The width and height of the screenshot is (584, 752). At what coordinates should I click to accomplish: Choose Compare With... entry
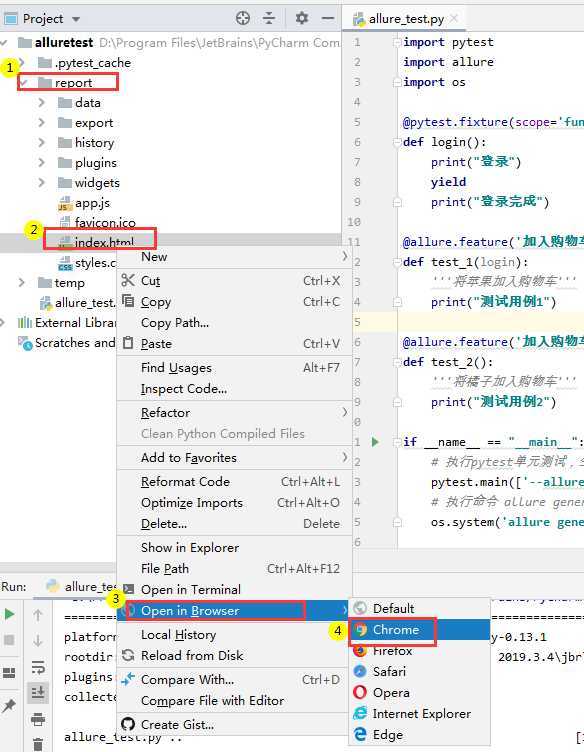click(x=234, y=680)
